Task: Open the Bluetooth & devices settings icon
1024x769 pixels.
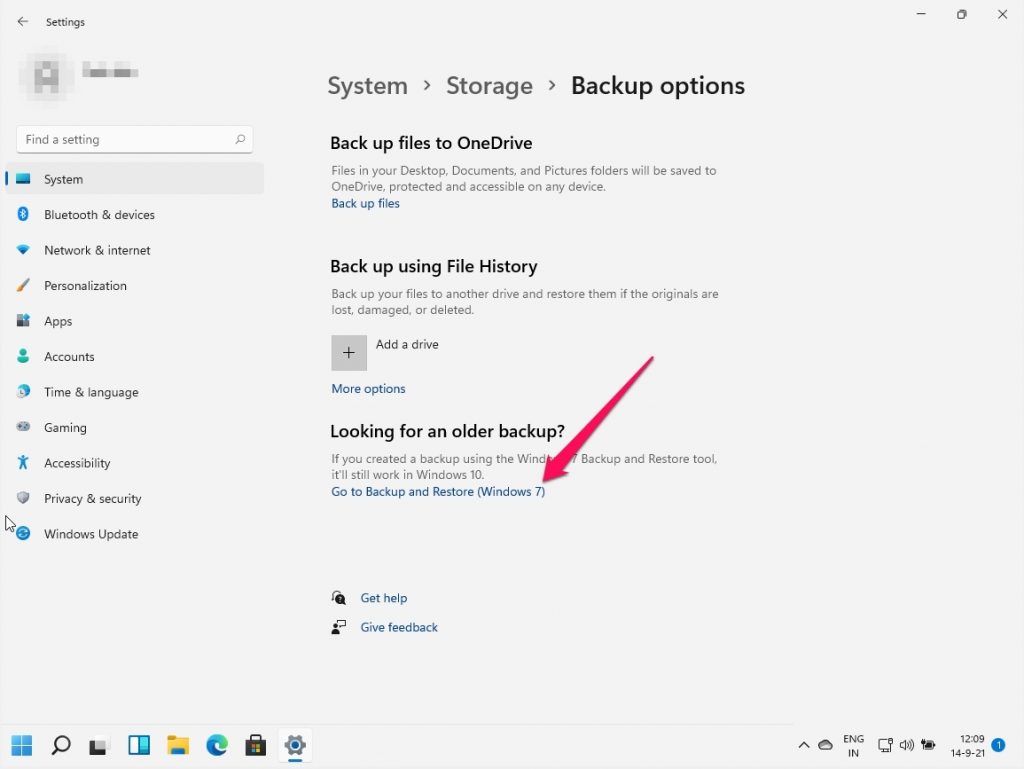Action: 24,215
